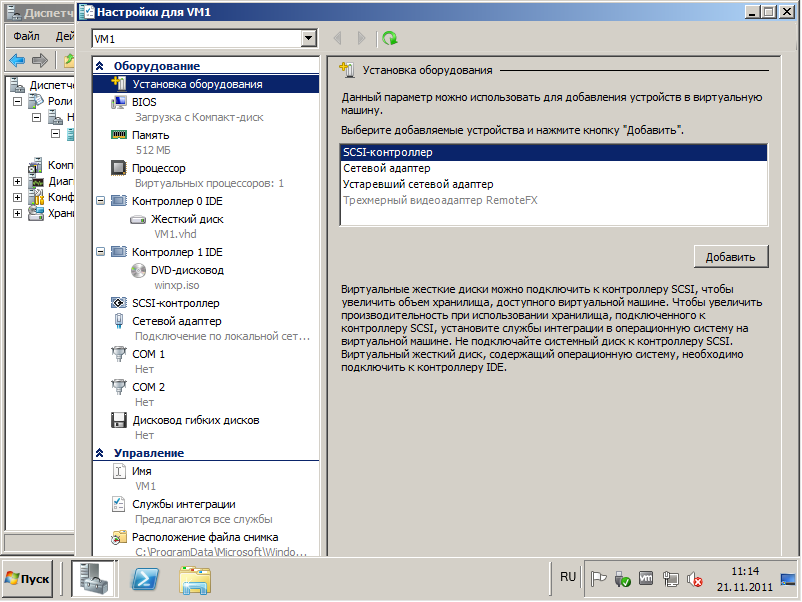Image resolution: width=802 pixels, height=602 pixels.
Task: Click the refresh icon in settings toolbar
Action: pos(389,38)
